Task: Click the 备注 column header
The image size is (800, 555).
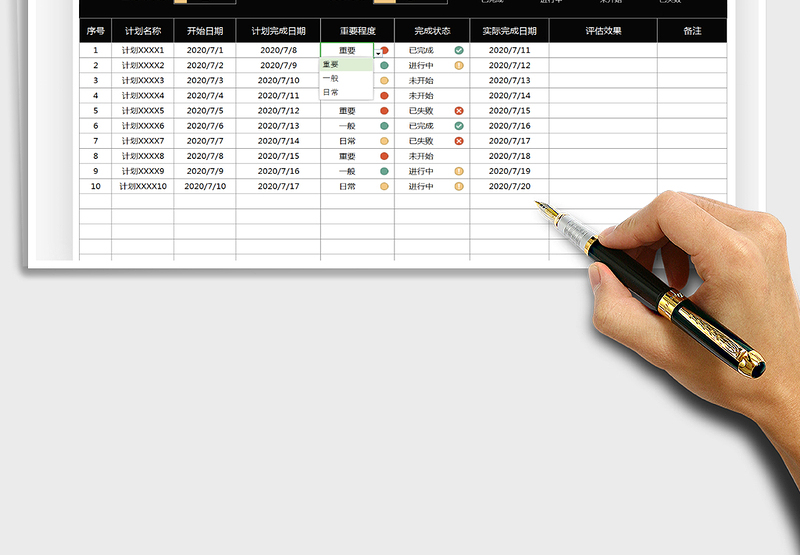Action: (x=692, y=31)
